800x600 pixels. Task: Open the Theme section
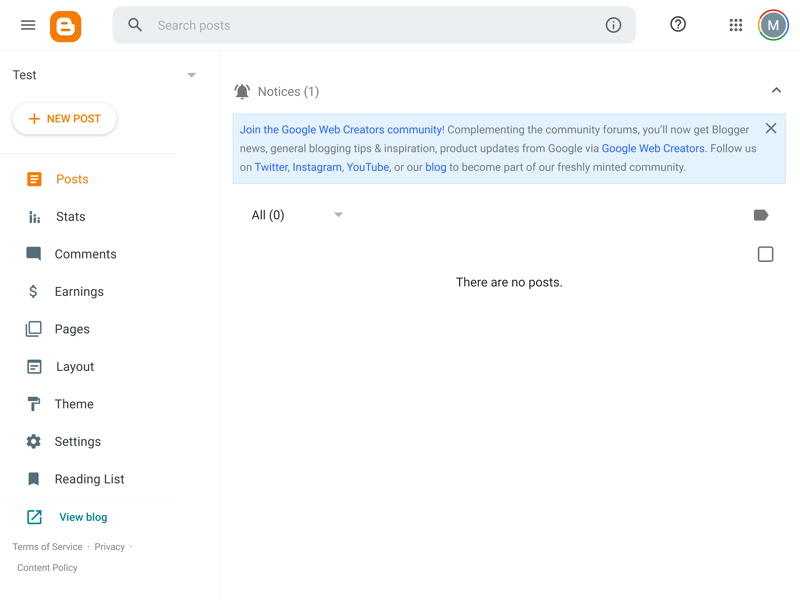click(74, 404)
